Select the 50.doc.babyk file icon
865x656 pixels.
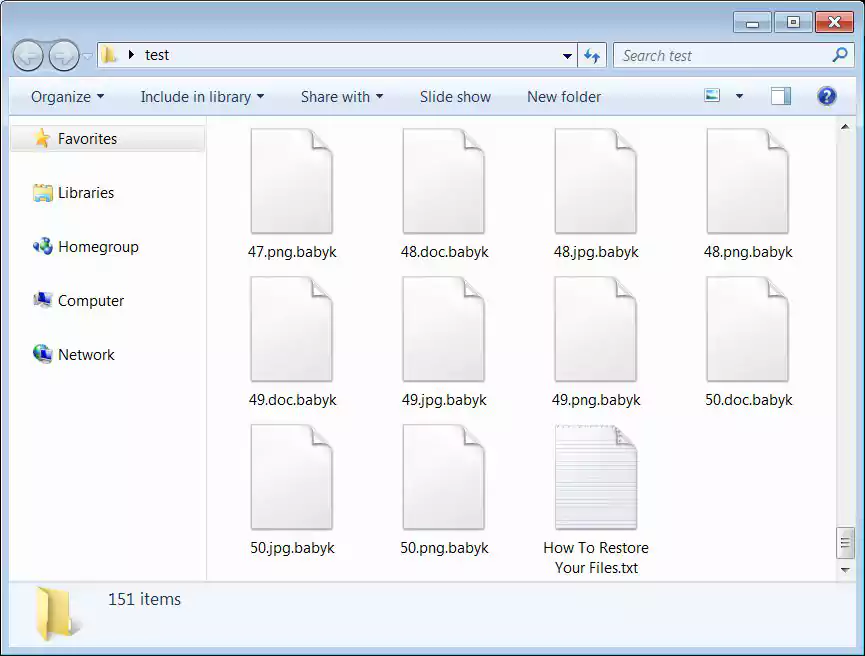[747, 329]
